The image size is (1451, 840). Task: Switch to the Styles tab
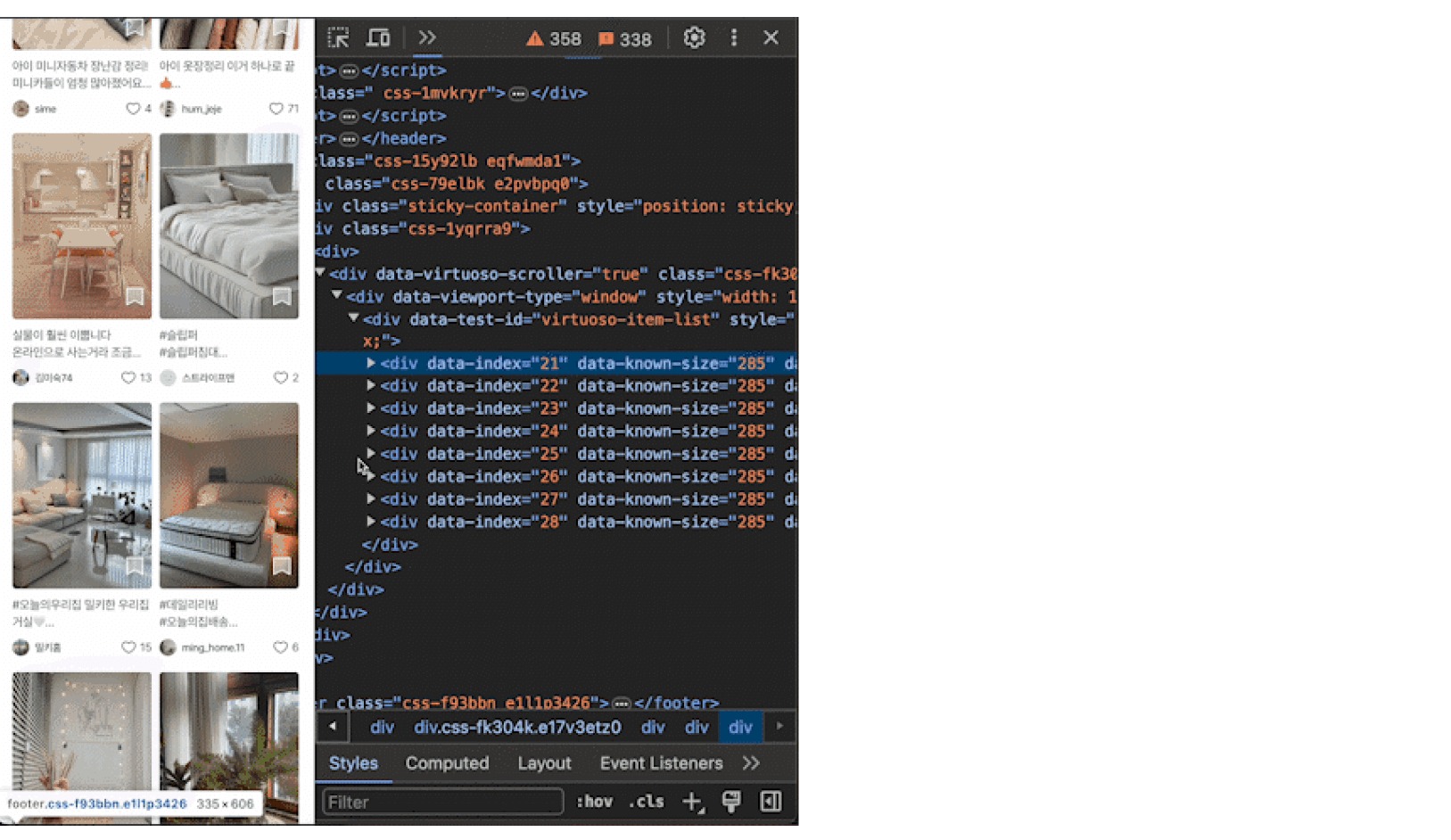[353, 763]
